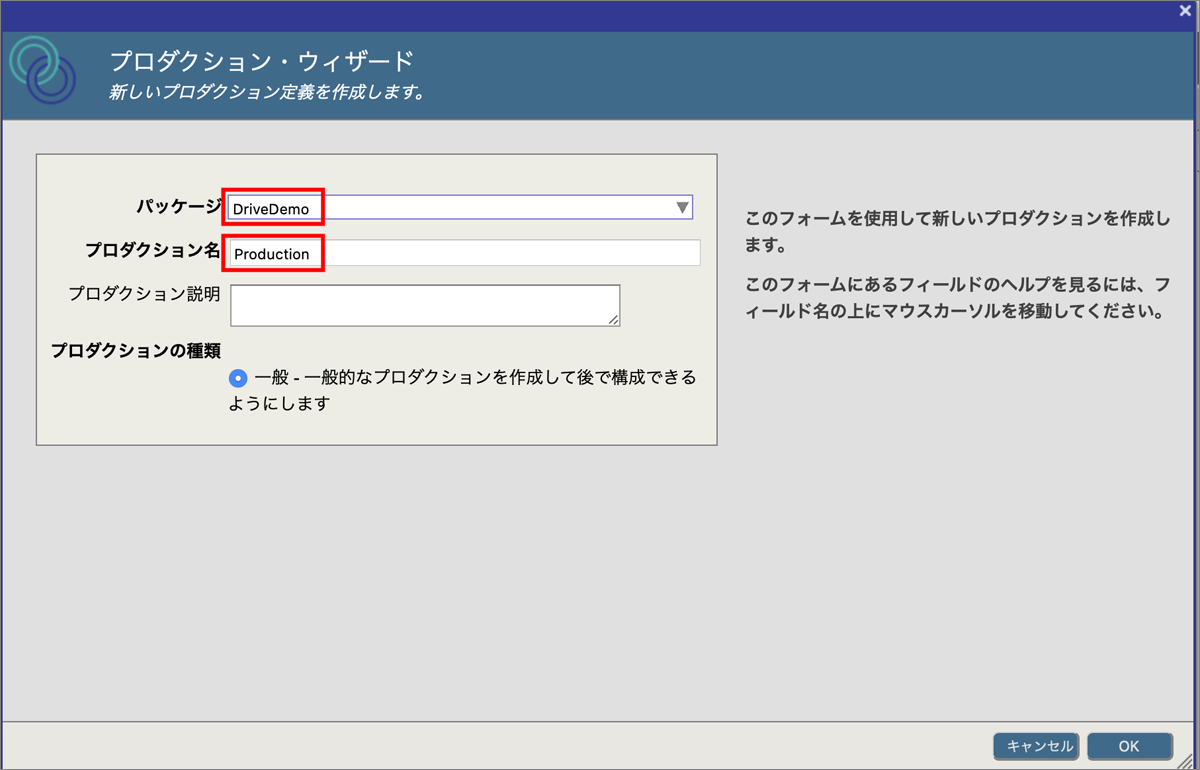Click the resize grip of the description text area
Screen dimensions: 1200x770
pos(613,319)
